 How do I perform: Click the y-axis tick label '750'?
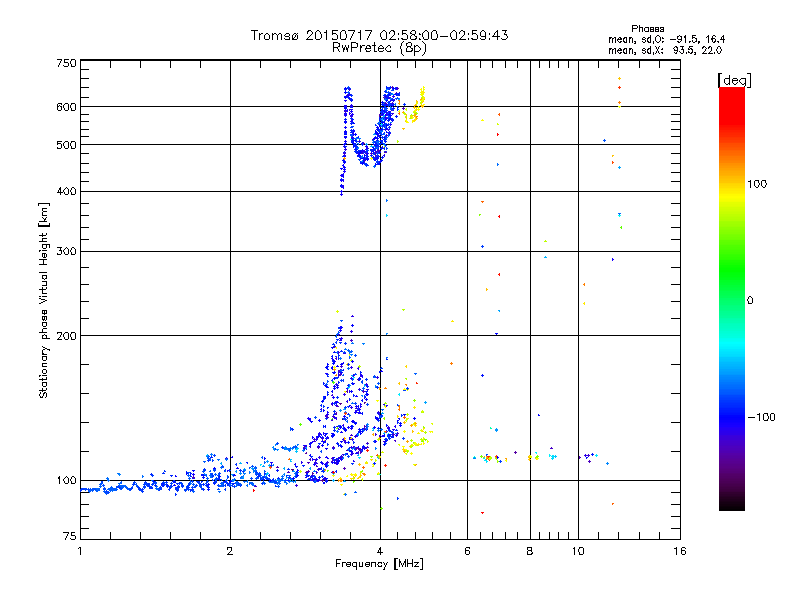(x=66, y=63)
